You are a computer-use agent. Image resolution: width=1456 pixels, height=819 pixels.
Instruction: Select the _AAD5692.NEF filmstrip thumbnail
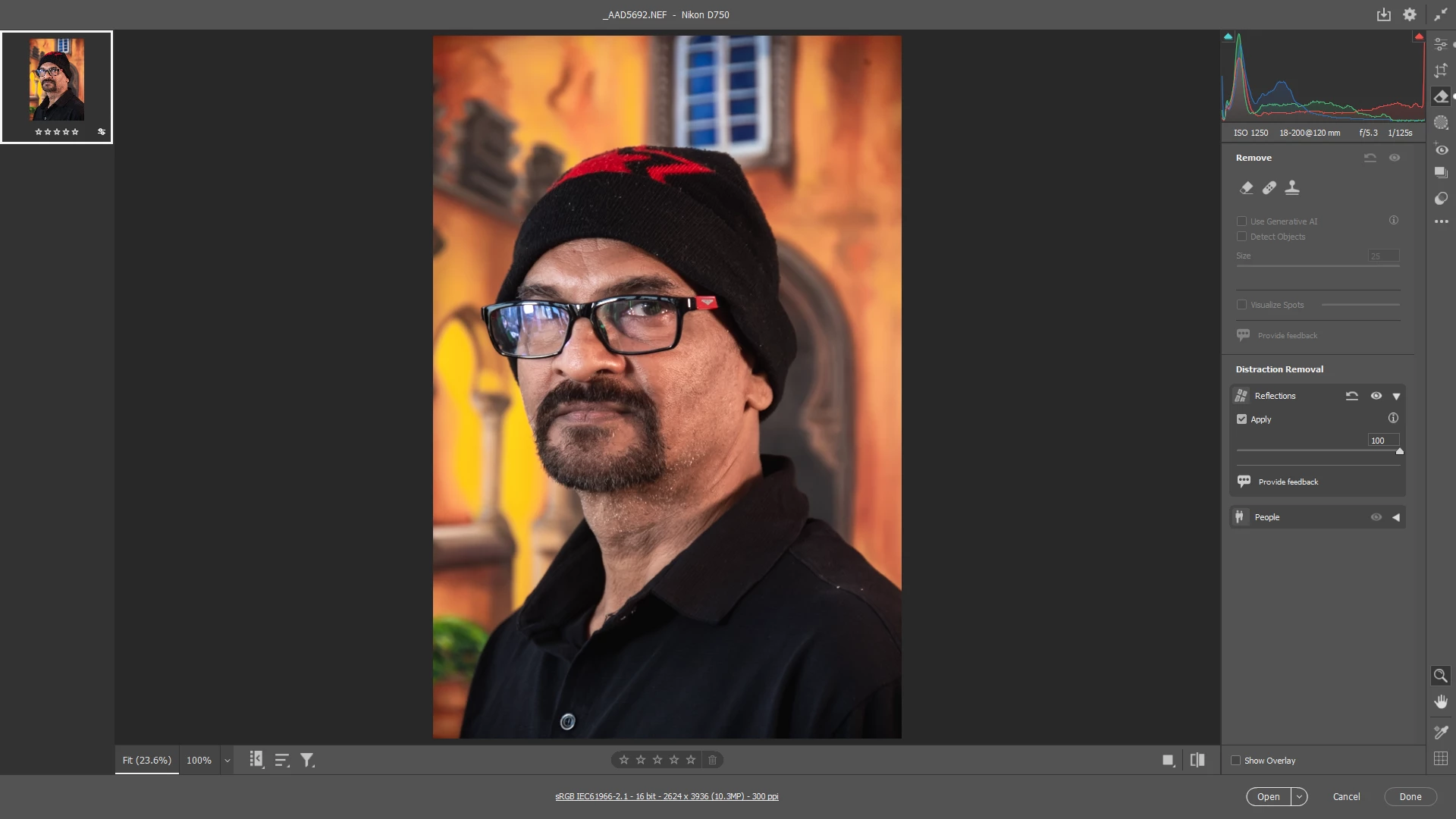point(57,80)
